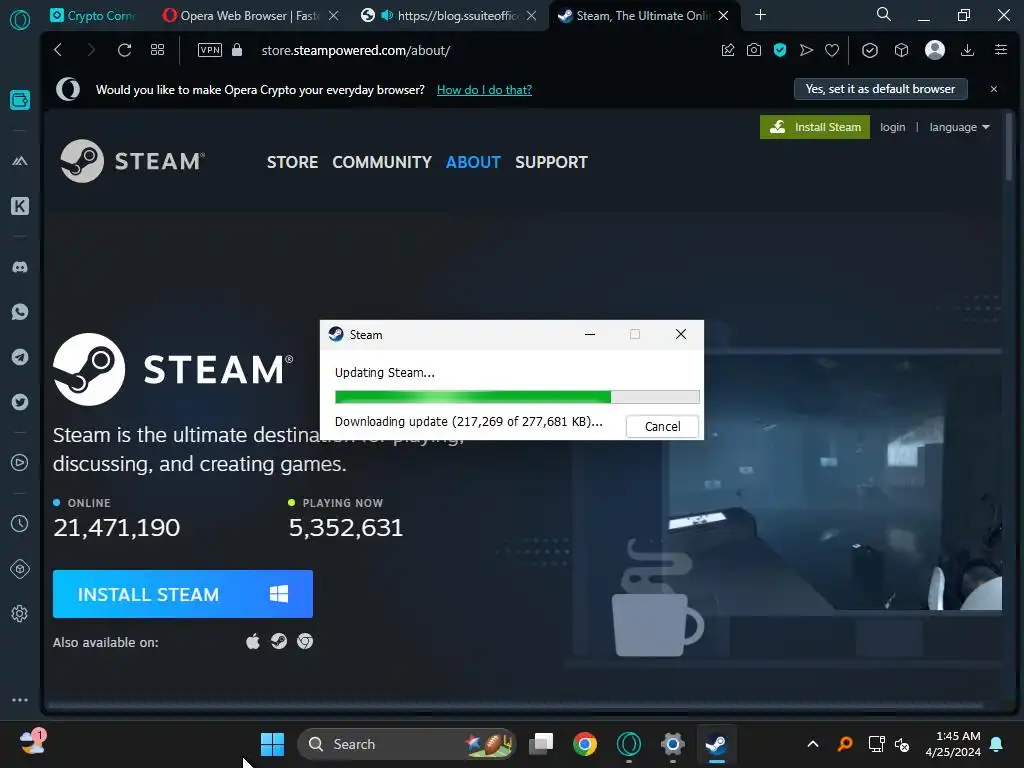Cancel the Steam update download
Image resolution: width=1024 pixels, height=768 pixels.
pos(662,426)
